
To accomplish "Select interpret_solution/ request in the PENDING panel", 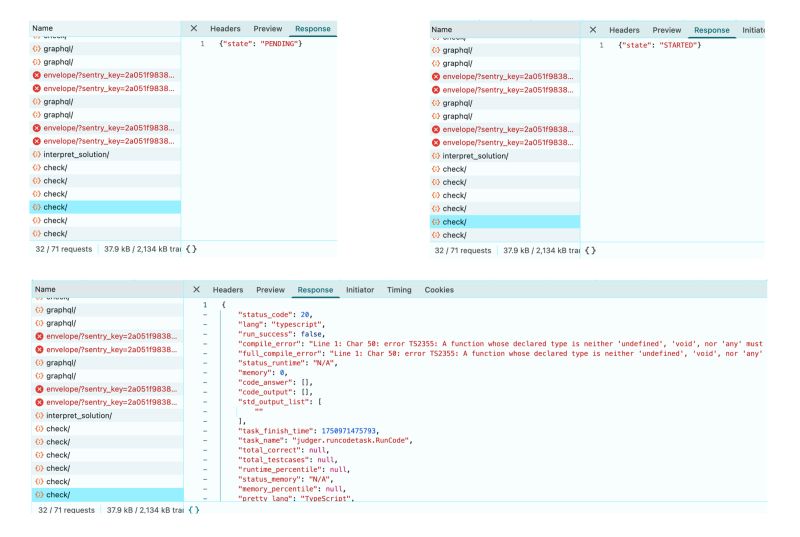I will 106,154.
